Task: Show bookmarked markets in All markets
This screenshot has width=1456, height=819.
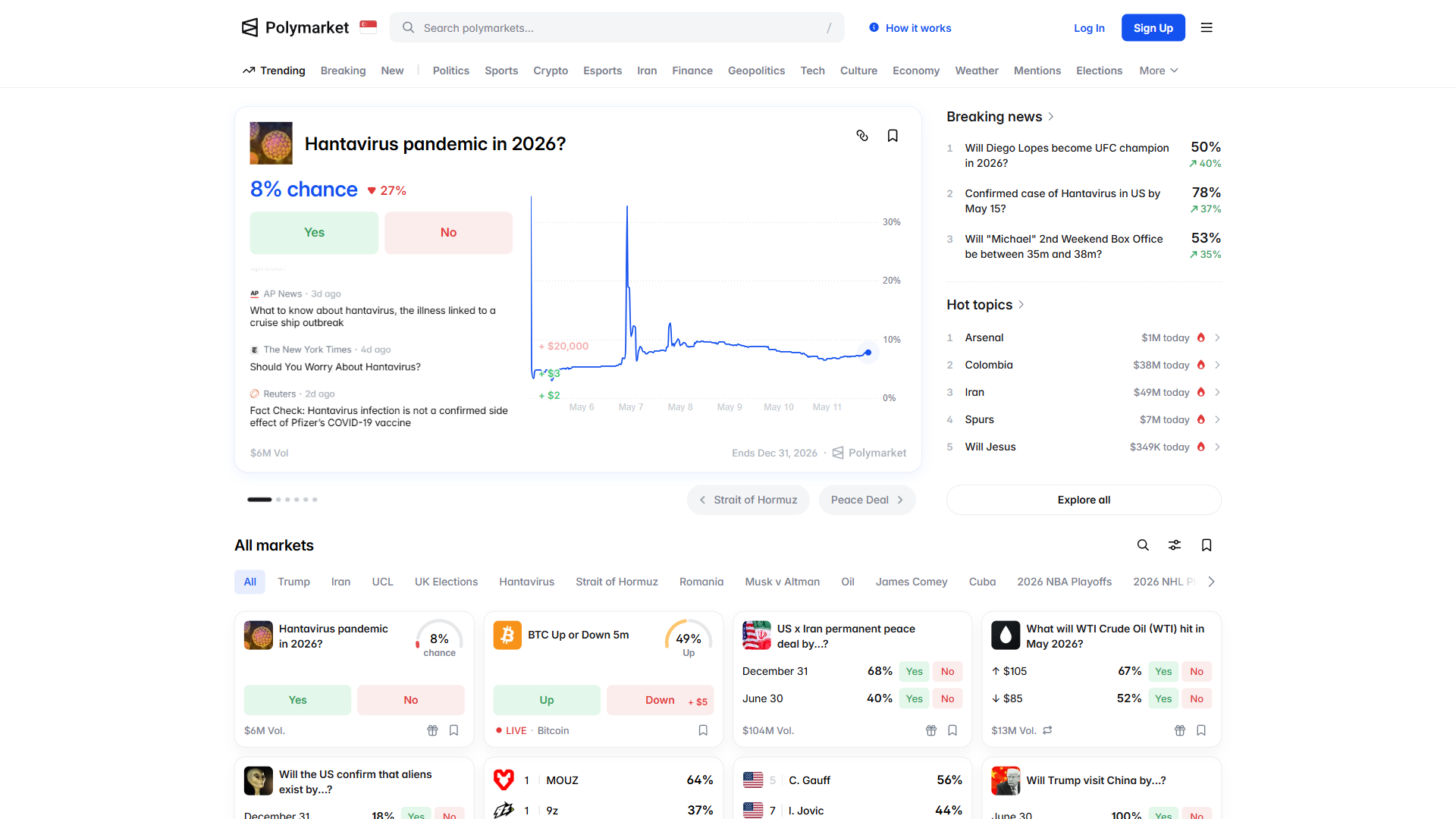Action: click(x=1207, y=545)
